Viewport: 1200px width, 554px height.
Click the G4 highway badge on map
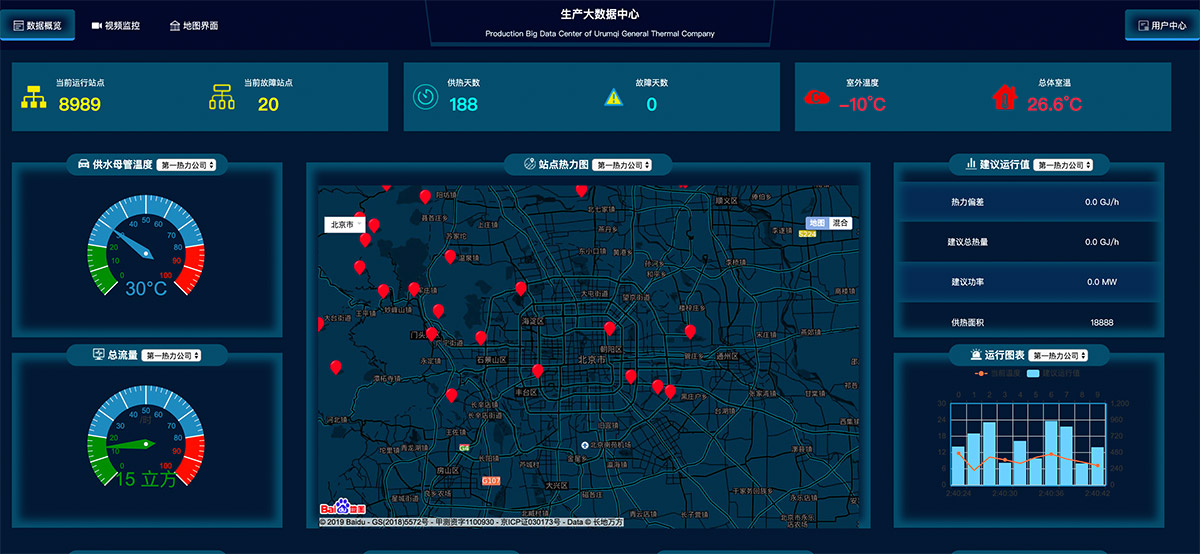(464, 448)
